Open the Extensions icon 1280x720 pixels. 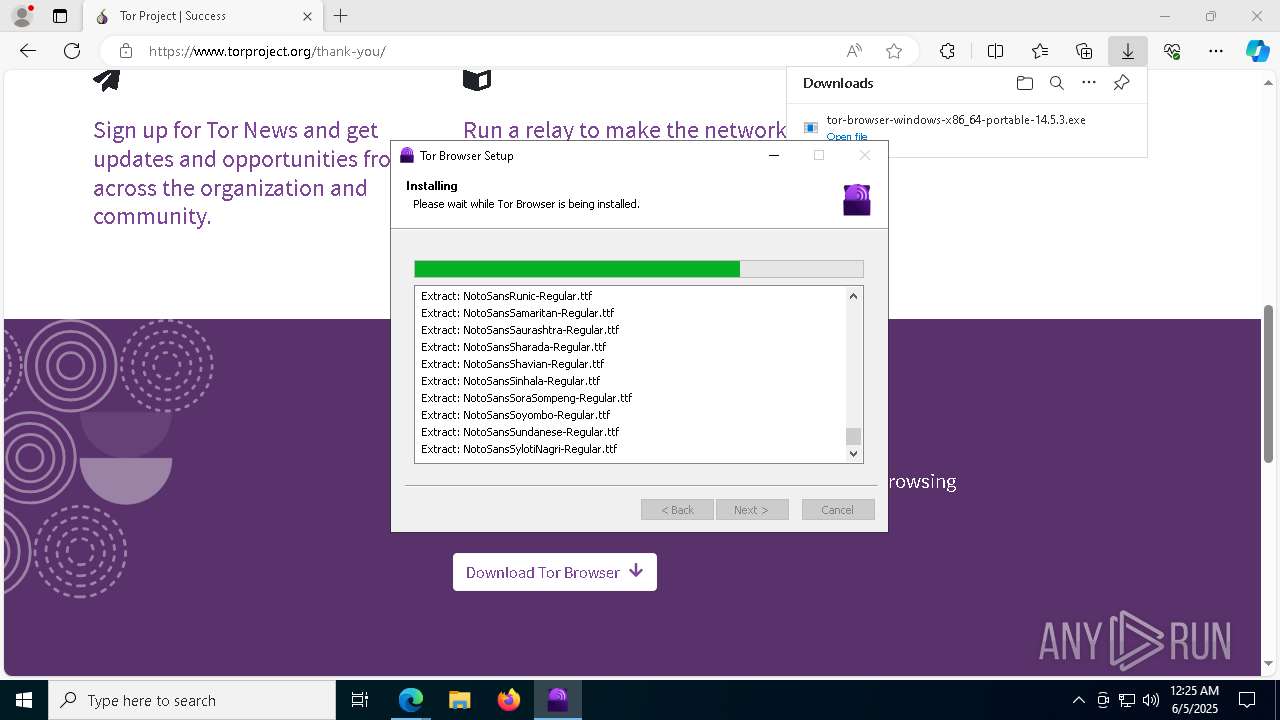click(x=947, y=51)
